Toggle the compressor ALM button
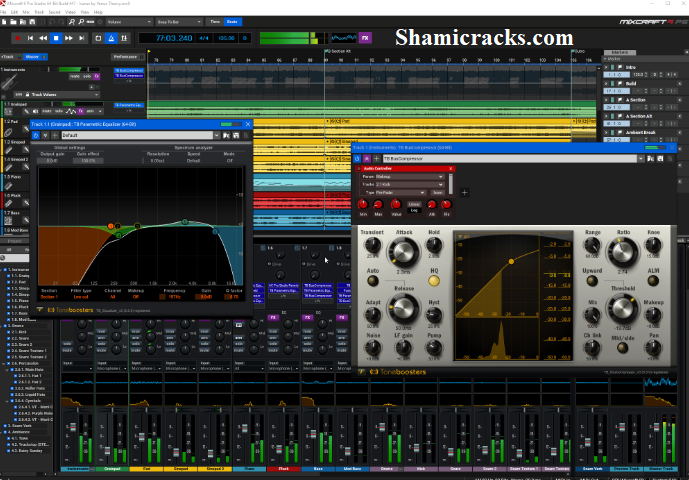Viewport: 689px width, 480px height. [x=653, y=281]
